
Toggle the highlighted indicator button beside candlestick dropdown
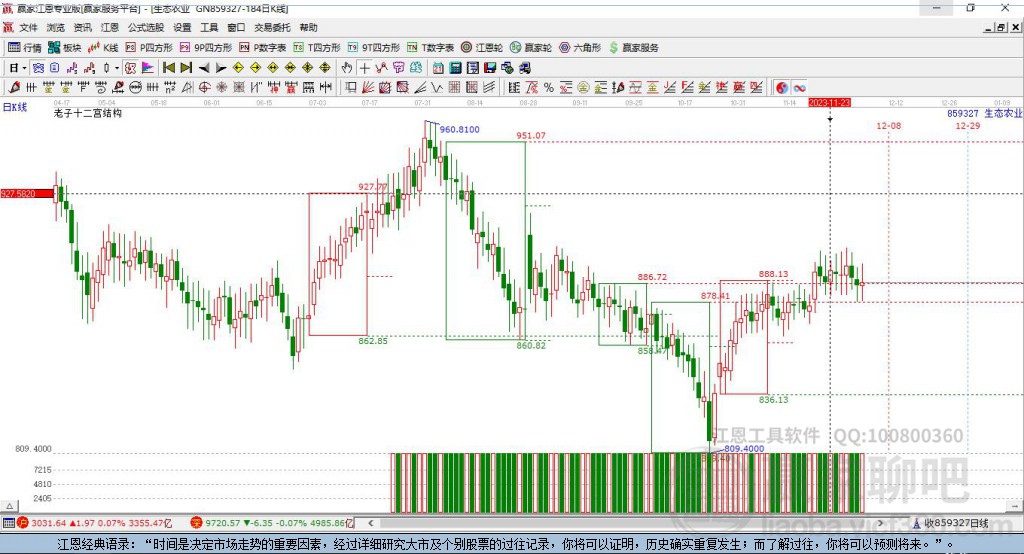coord(131,68)
